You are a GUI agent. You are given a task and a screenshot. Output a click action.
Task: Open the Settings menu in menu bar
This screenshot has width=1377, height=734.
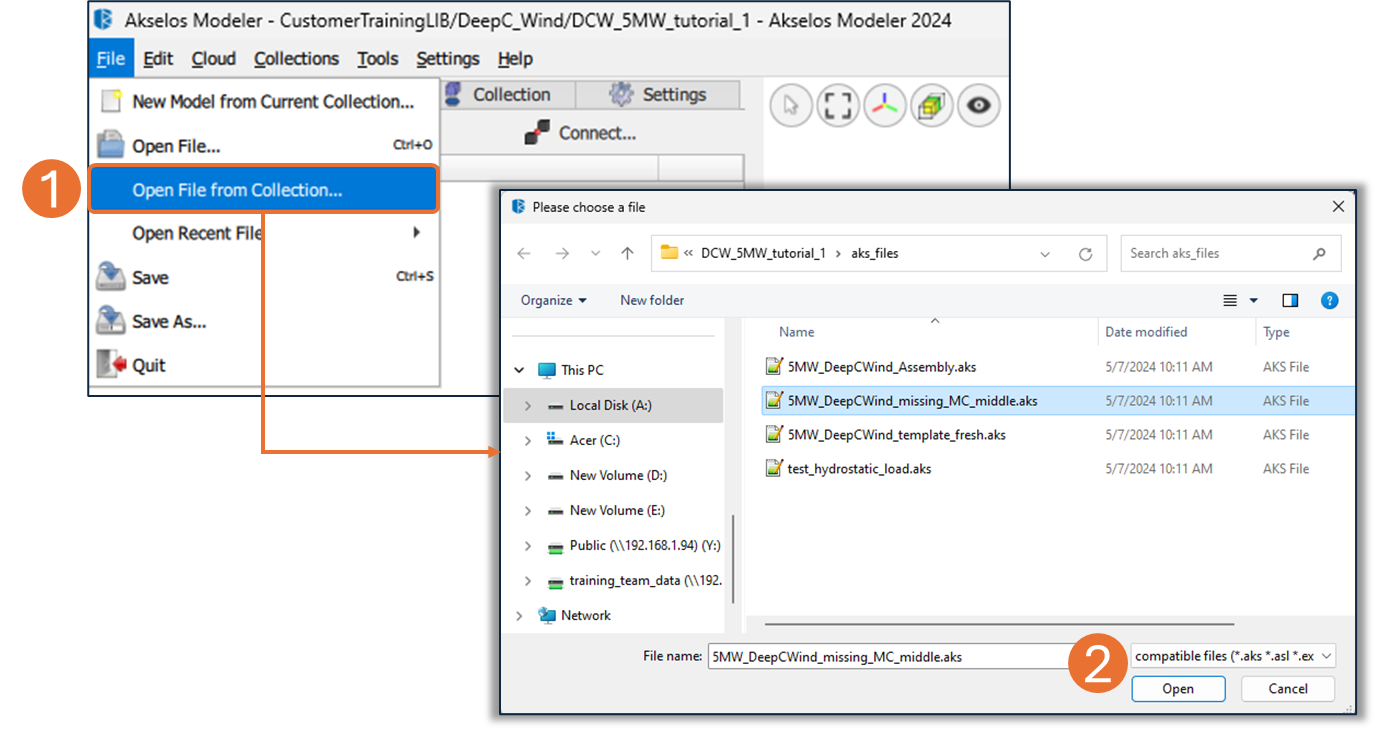tap(448, 59)
